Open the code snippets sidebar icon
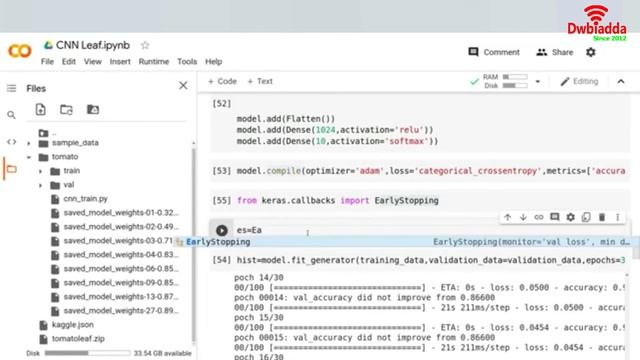The height and width of the screenshot is (360, 640). coord(11,142)
